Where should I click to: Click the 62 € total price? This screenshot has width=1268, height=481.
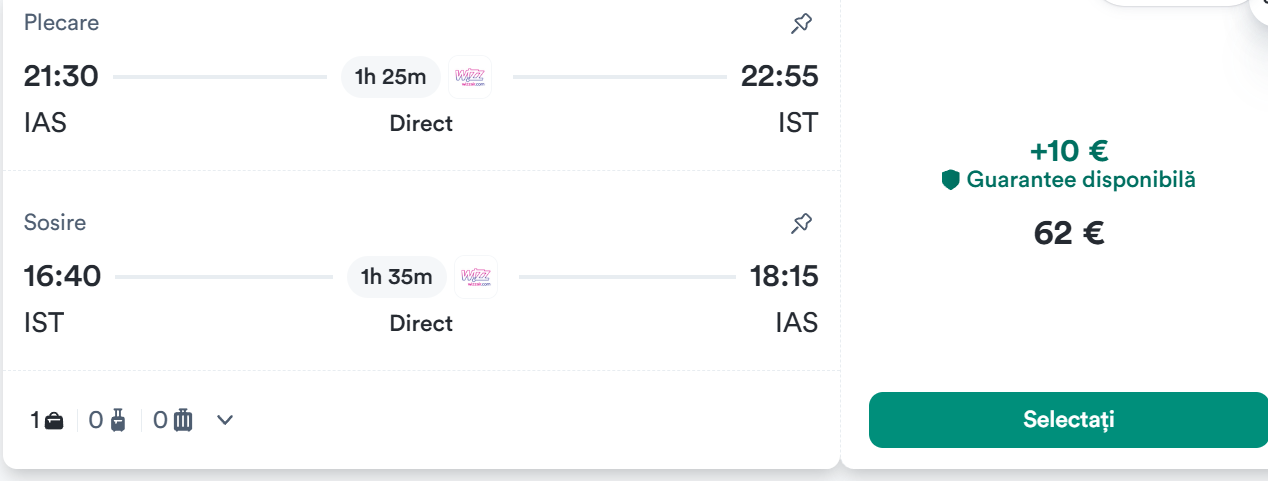click(x=1068, y=233)
